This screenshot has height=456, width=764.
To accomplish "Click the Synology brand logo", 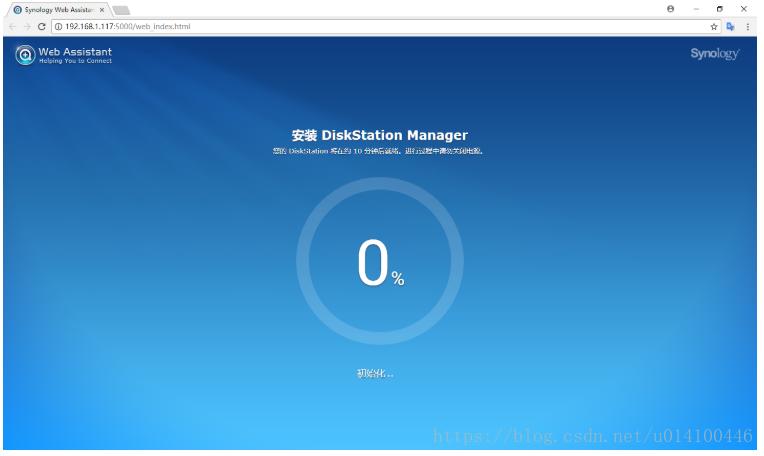I will pyautogui.click(x=714, y=54).
